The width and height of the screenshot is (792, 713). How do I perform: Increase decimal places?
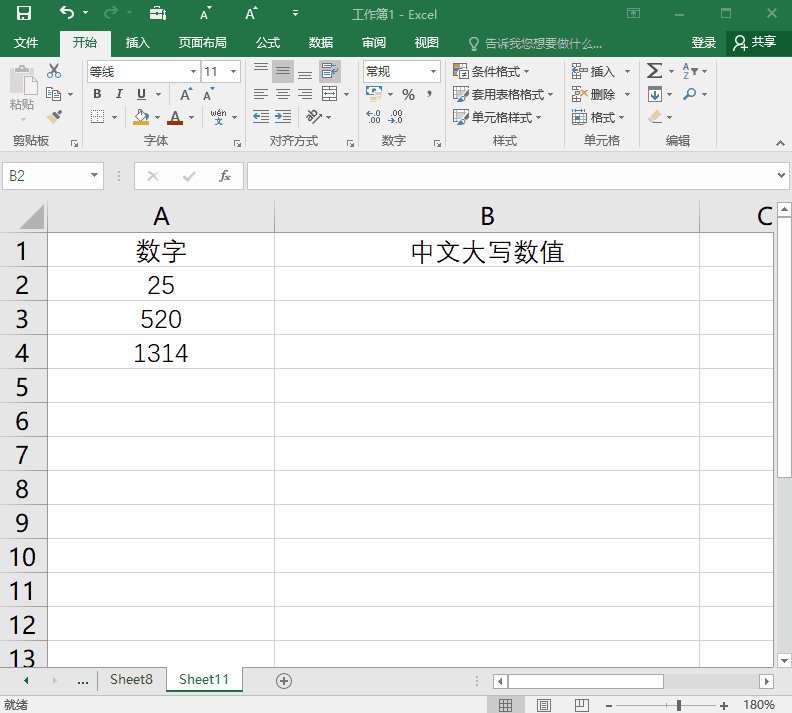coord(373,117)
